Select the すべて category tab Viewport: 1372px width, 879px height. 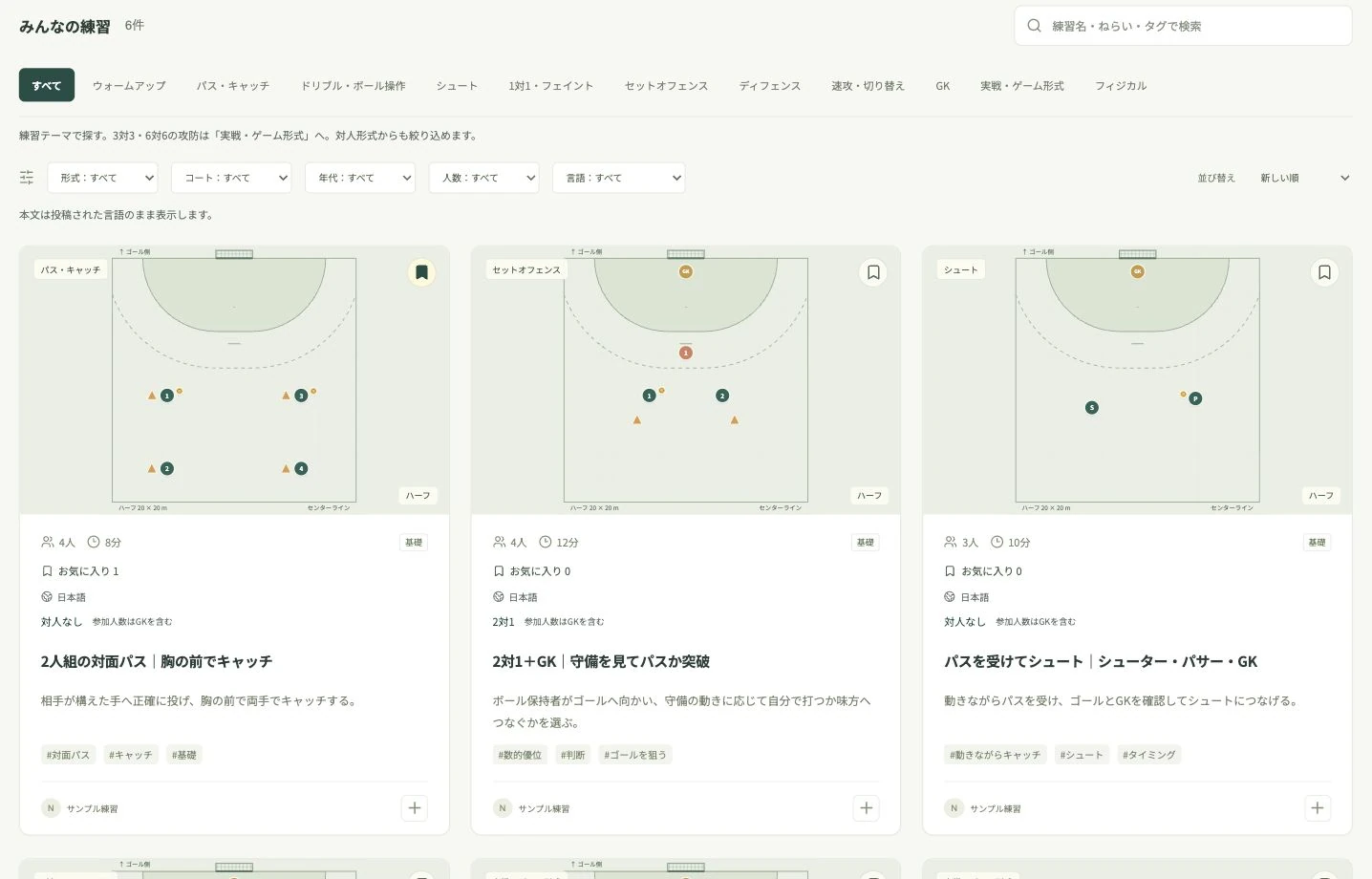point(47,86)
